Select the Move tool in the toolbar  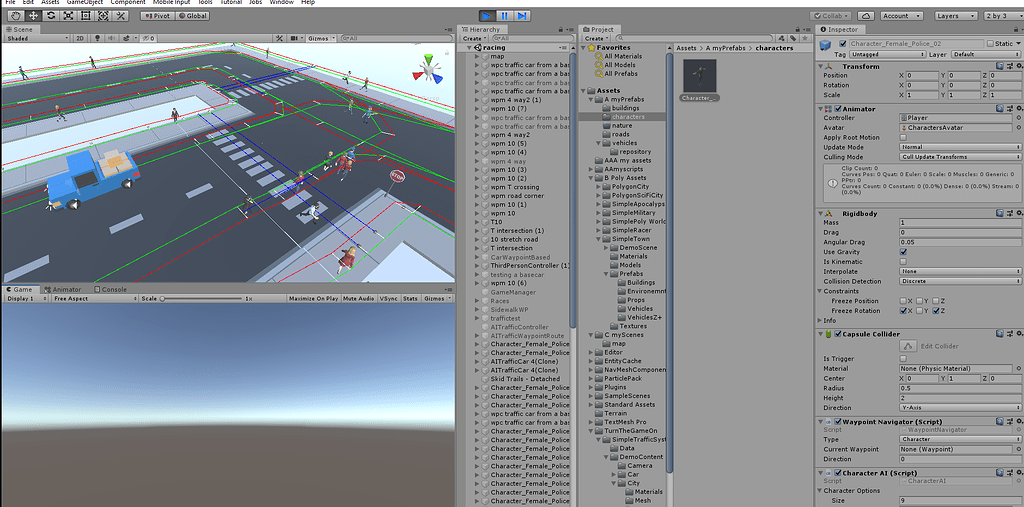pos(32,16)
